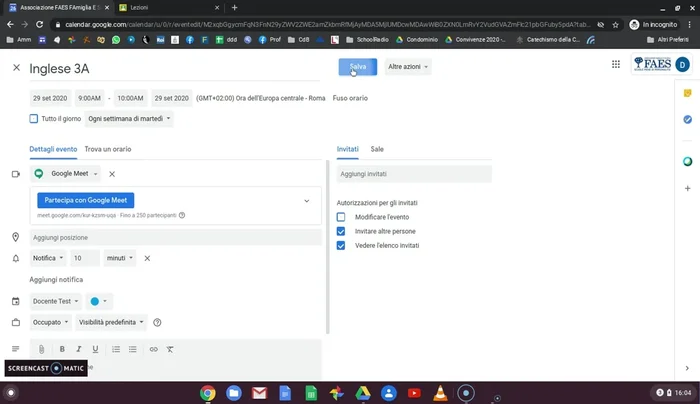Bookmark this page with star icon
This screenshot has width=700, height=404.
tap(616, 25)
